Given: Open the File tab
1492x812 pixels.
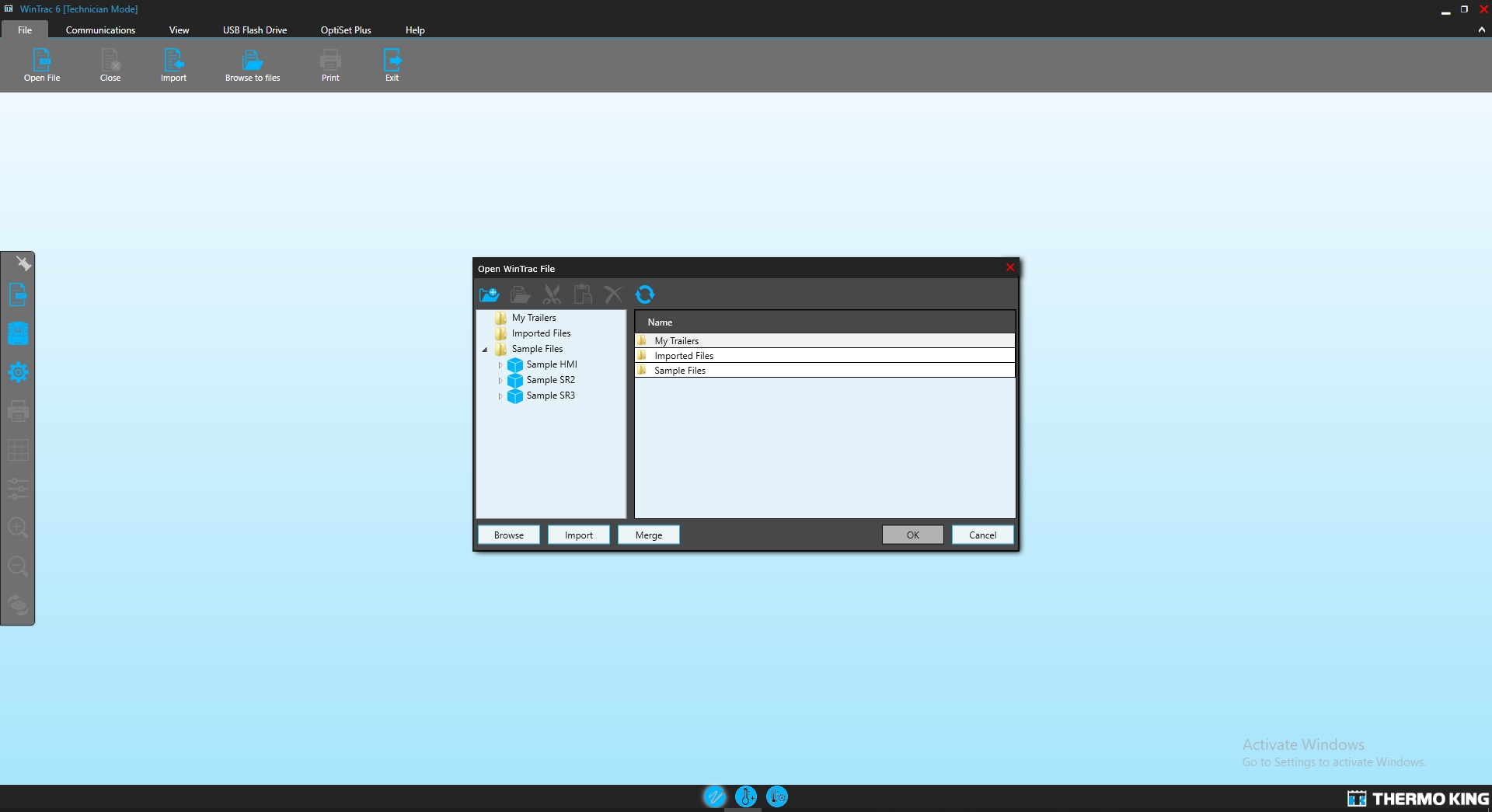Looking at the screenshot, I should click(25, 30).
